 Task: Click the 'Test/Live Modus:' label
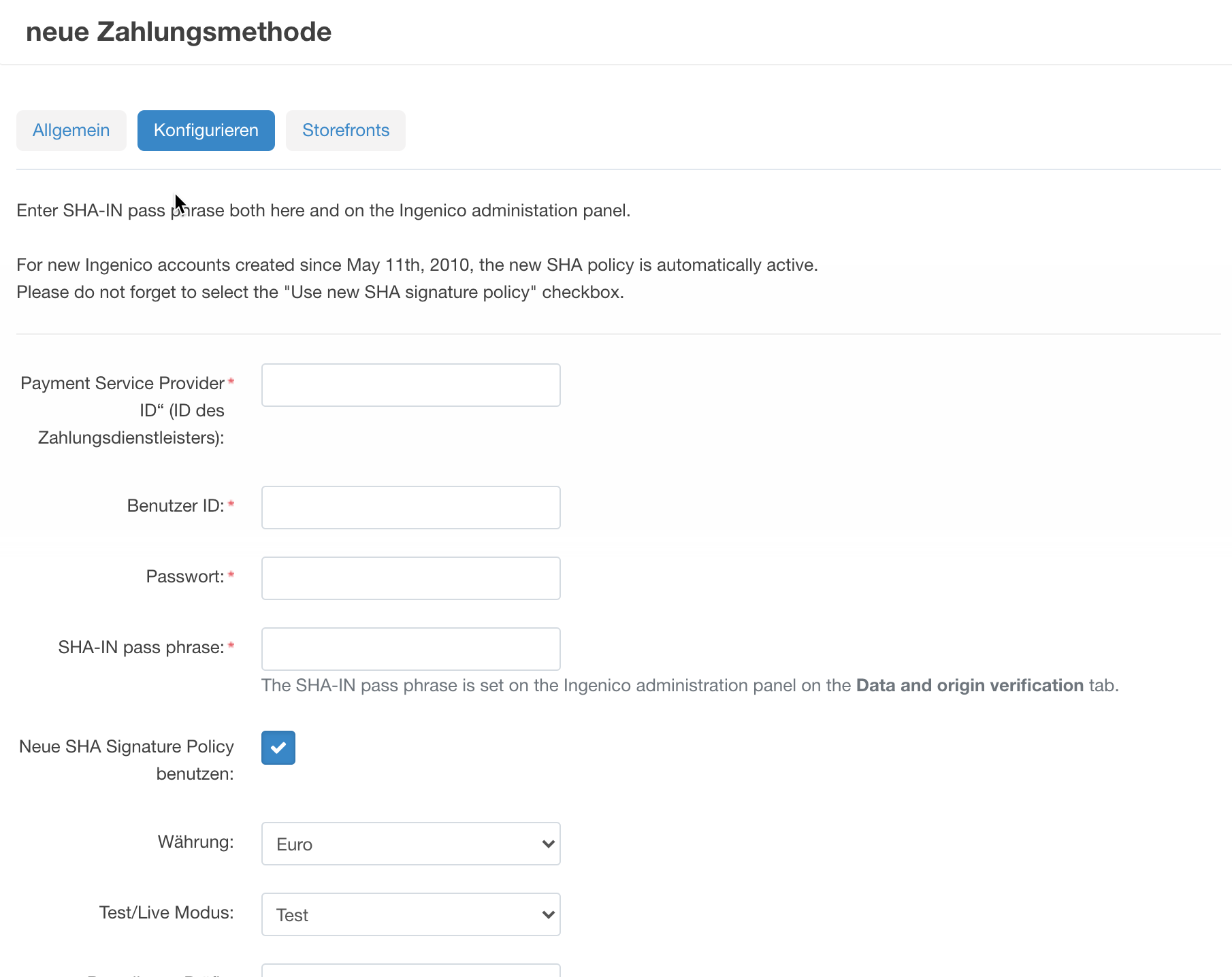pyautogui.click(x=166, y=912)
